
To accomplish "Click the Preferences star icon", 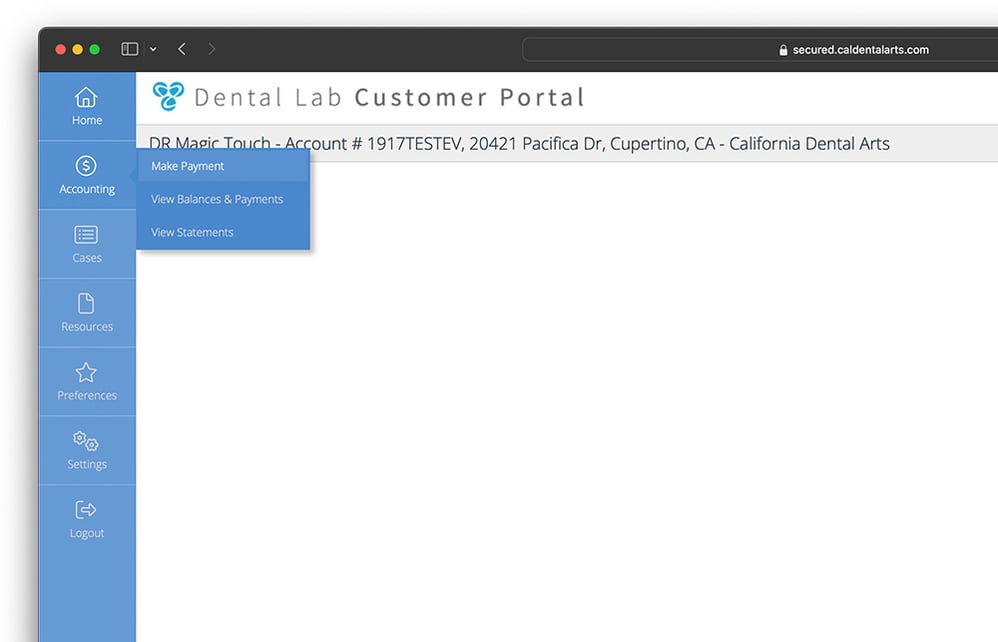I will [86, 373].
